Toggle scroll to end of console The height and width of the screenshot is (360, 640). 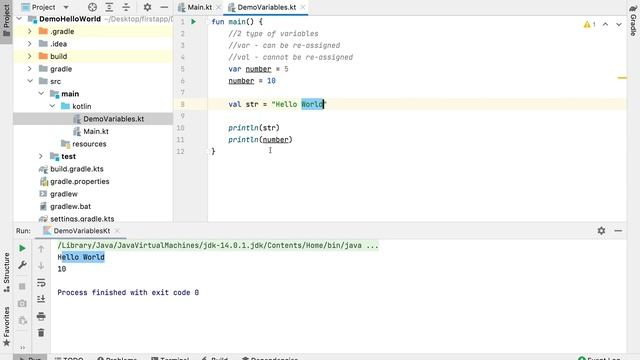[x=41, y=299]
